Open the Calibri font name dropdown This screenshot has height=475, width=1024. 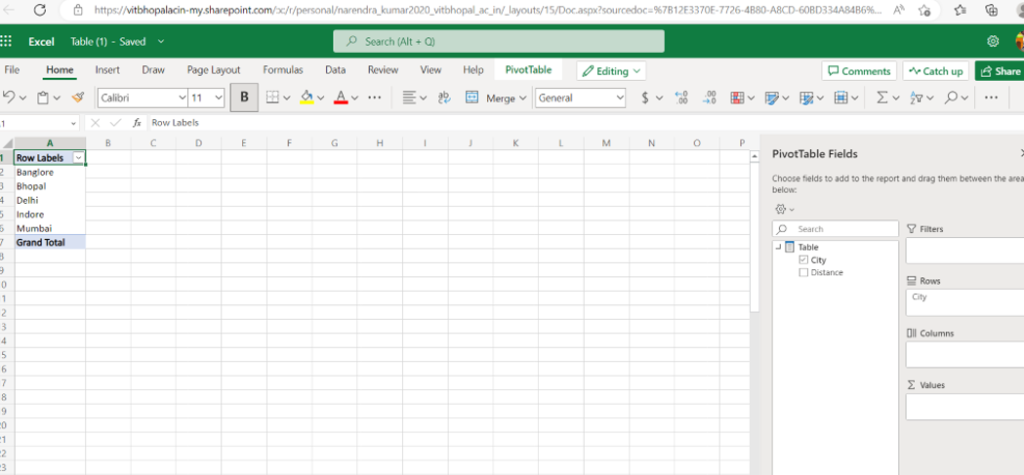click(x=182, y=98)
